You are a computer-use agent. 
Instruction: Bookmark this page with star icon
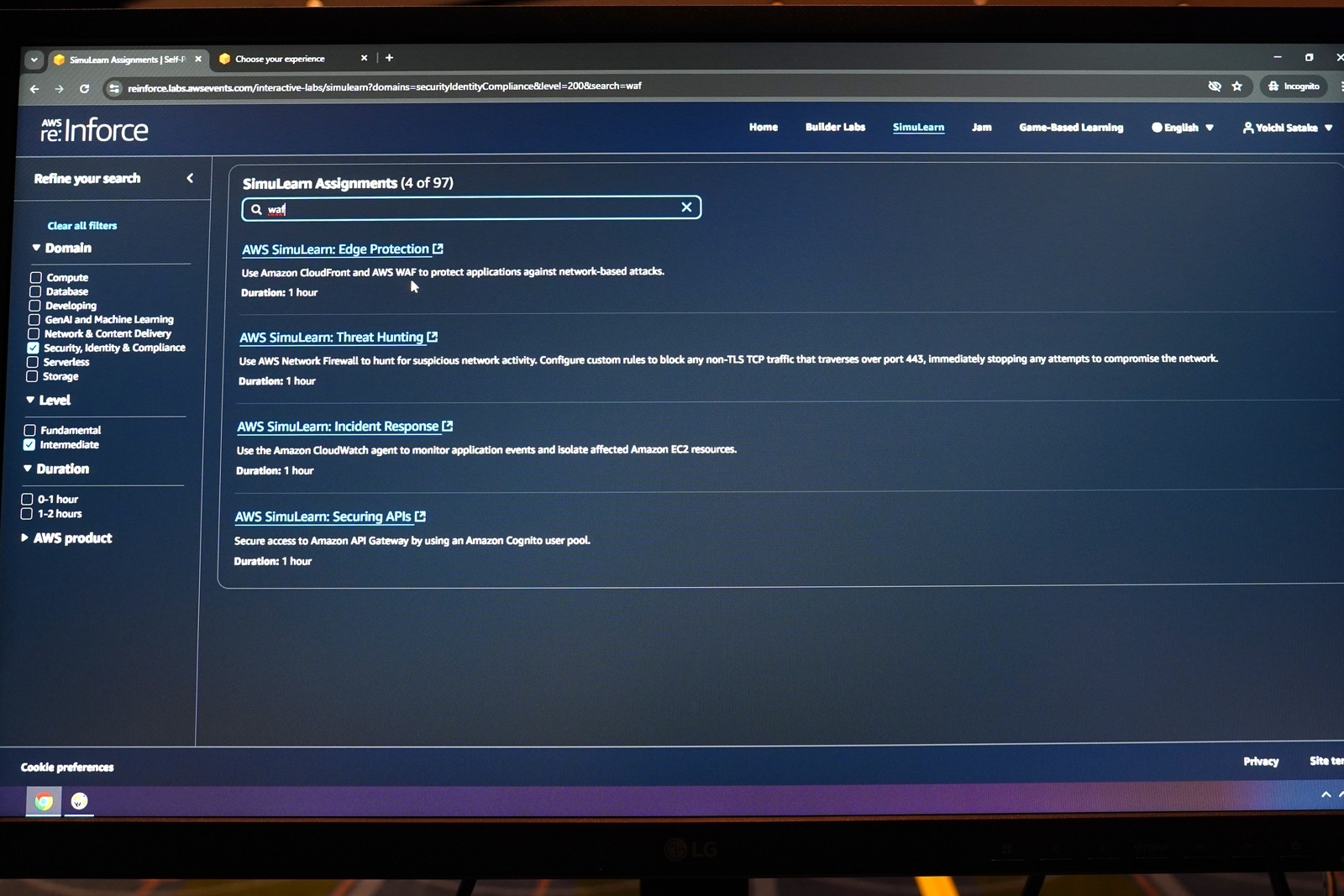(x=1236, y=86)
